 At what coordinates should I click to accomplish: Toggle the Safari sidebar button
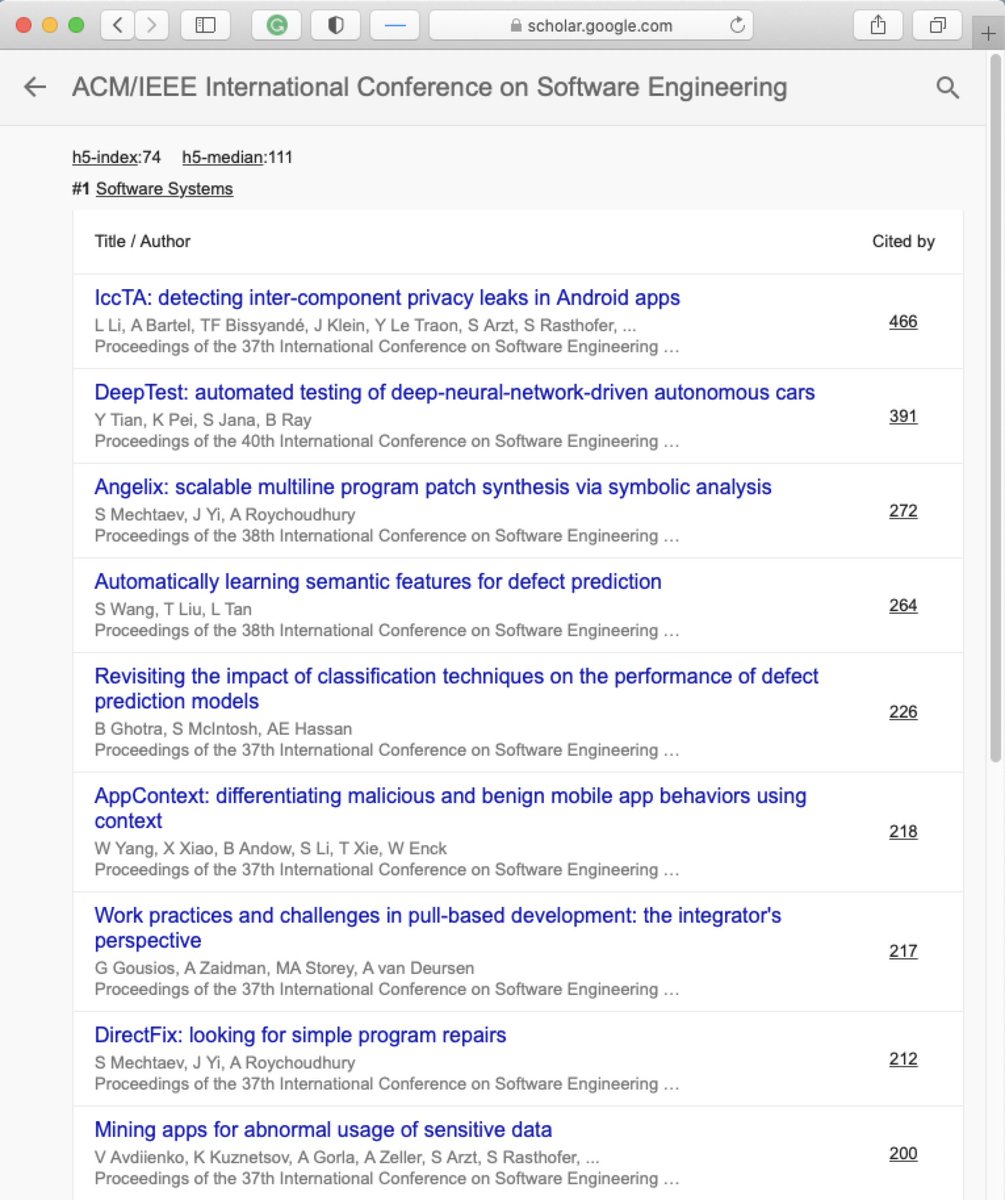click(x=205, y=25)
